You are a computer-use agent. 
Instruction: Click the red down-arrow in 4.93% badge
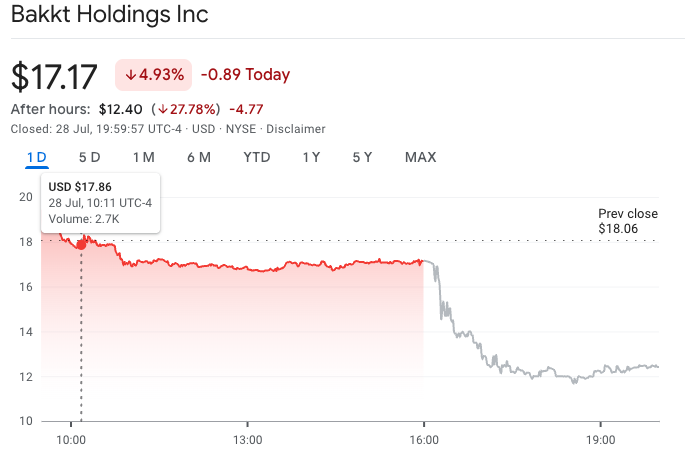pos(131,75)
